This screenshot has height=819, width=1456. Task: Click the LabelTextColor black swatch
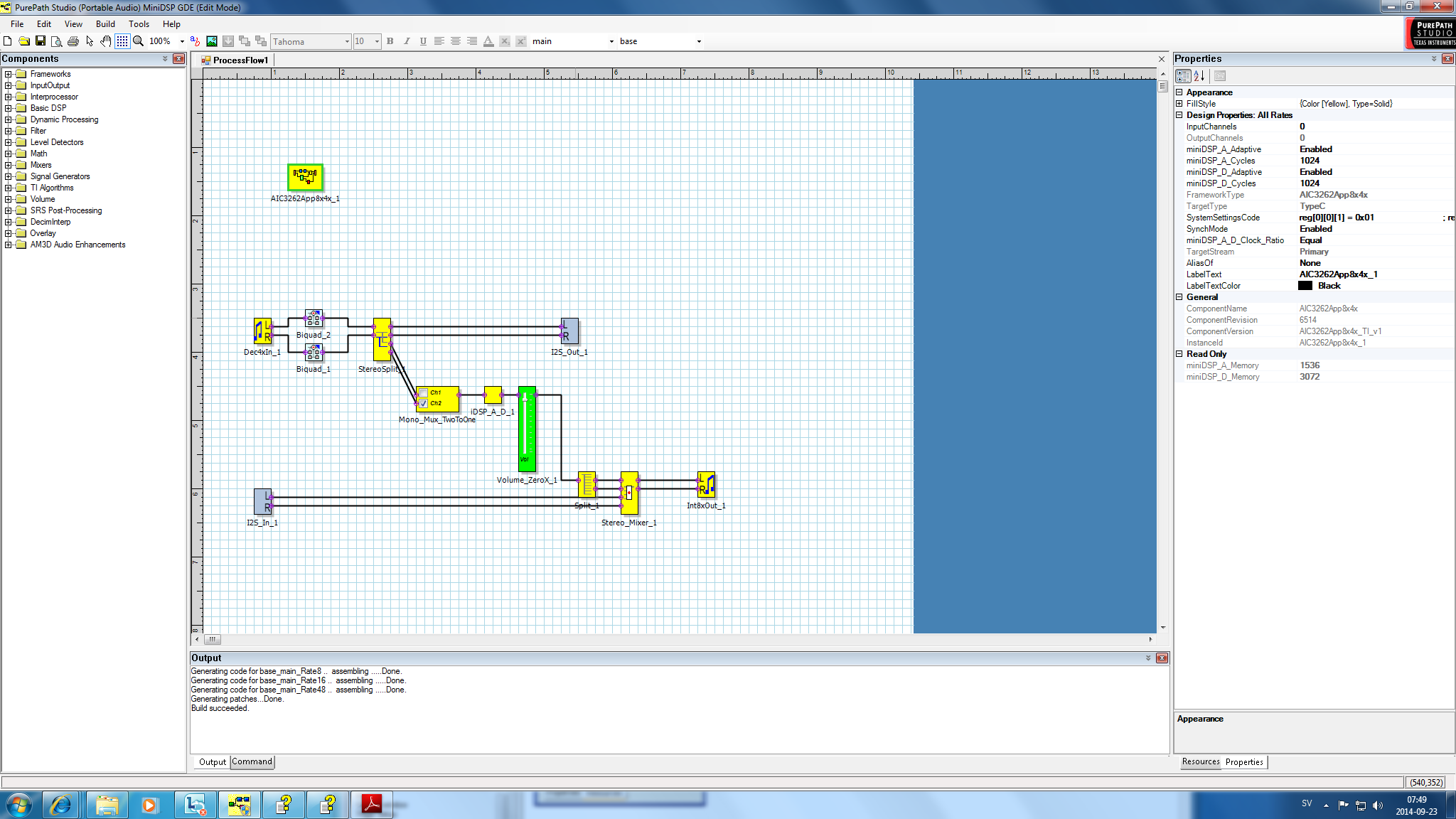coord(1305,286)
